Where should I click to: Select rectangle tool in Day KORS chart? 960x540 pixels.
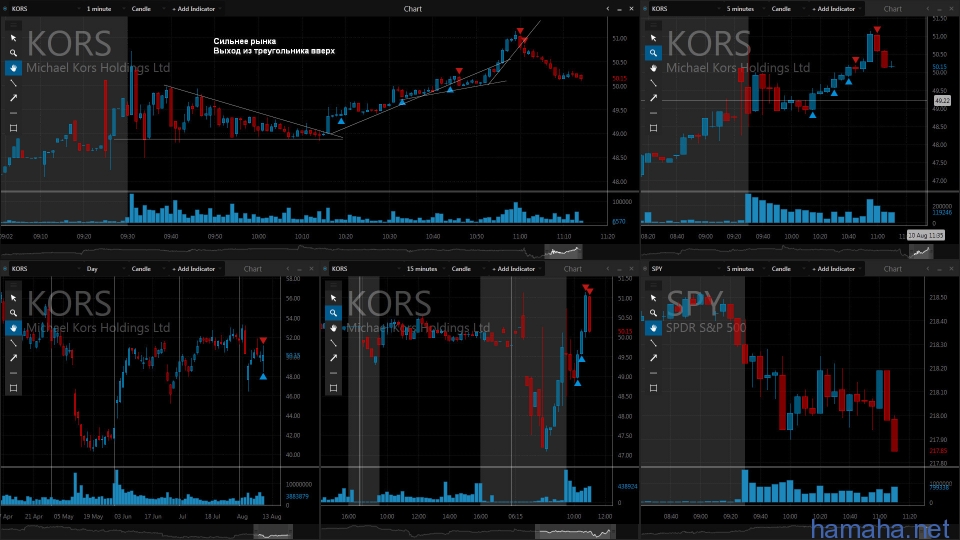[13, 388]
